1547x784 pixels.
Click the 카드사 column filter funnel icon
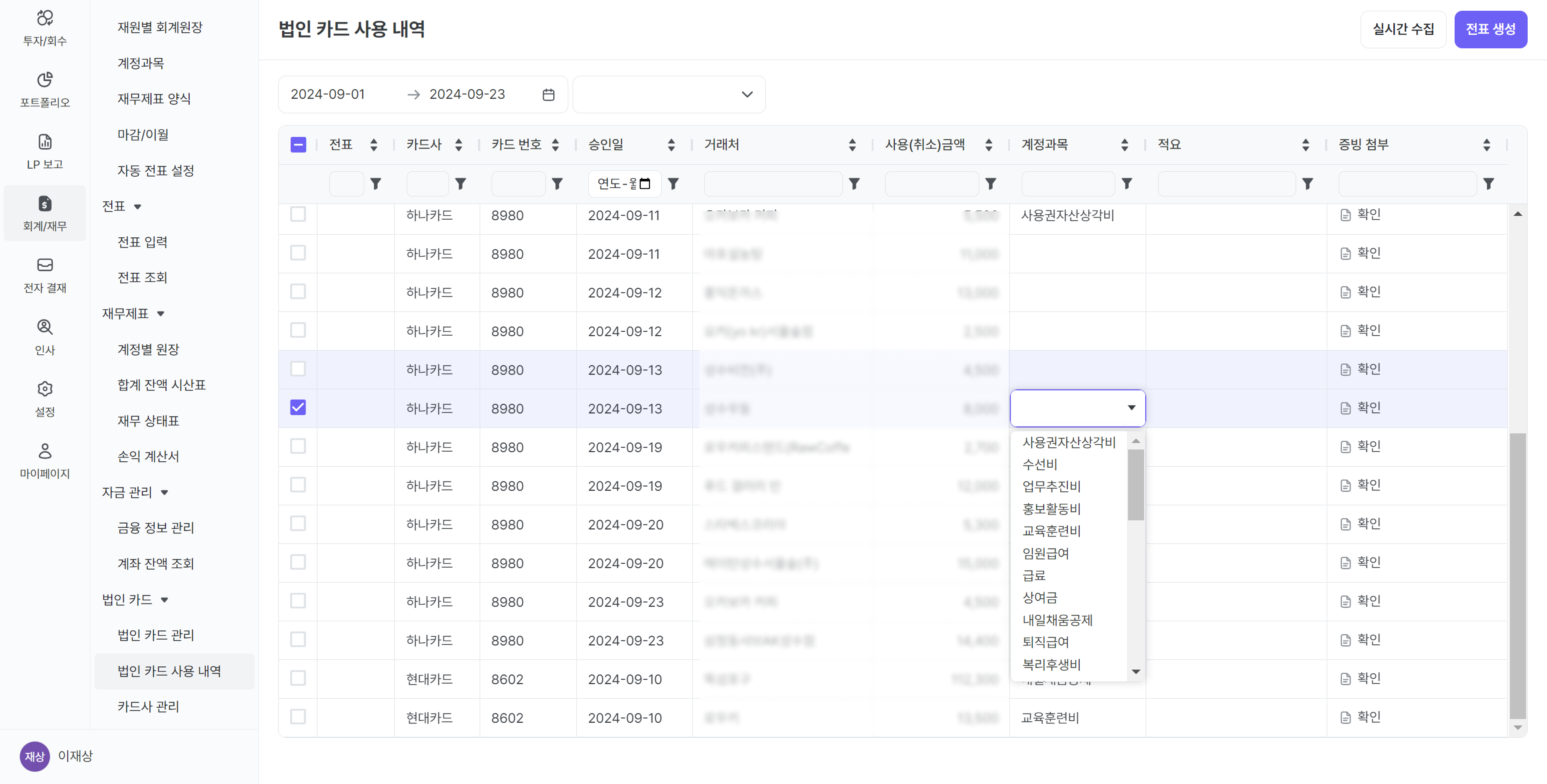pyautogui.click(x=461, y=184)
